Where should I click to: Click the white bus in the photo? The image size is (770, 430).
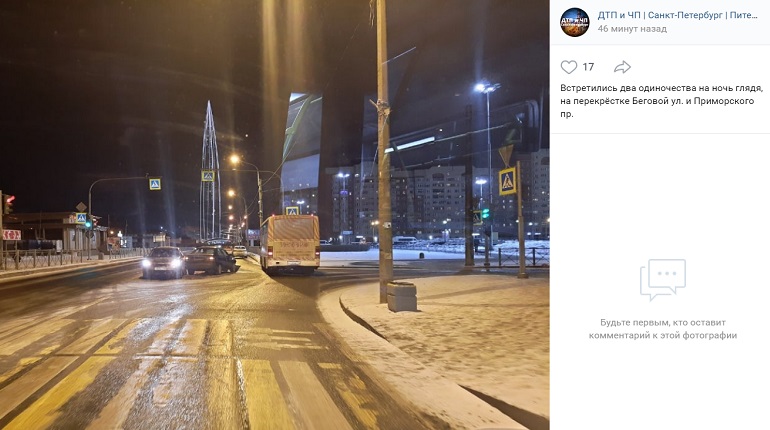coord(289,243)
